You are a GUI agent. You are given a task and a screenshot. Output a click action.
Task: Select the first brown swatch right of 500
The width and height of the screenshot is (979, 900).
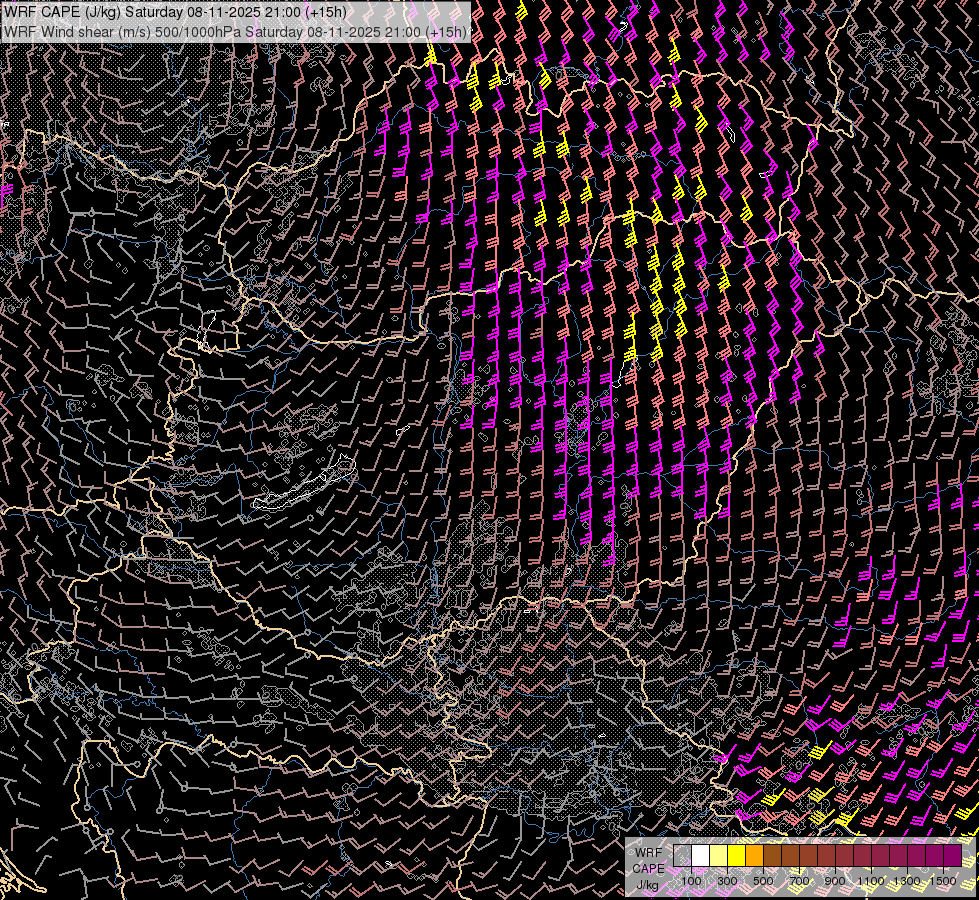pos(772,856)
